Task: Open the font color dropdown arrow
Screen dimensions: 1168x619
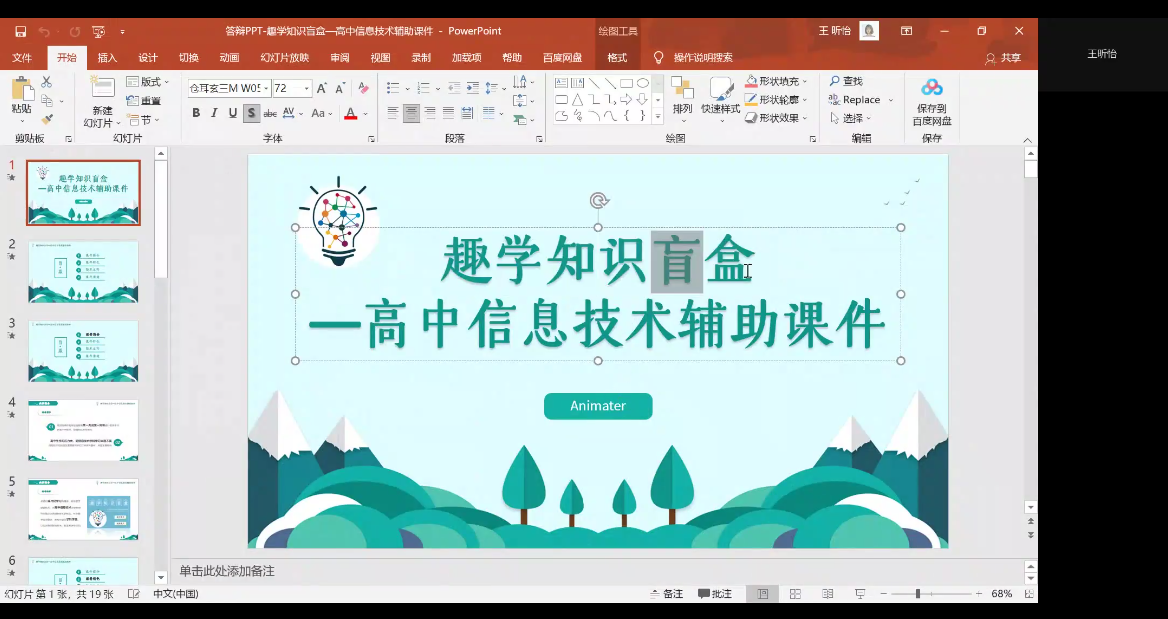Action: [x=366, y=113]
